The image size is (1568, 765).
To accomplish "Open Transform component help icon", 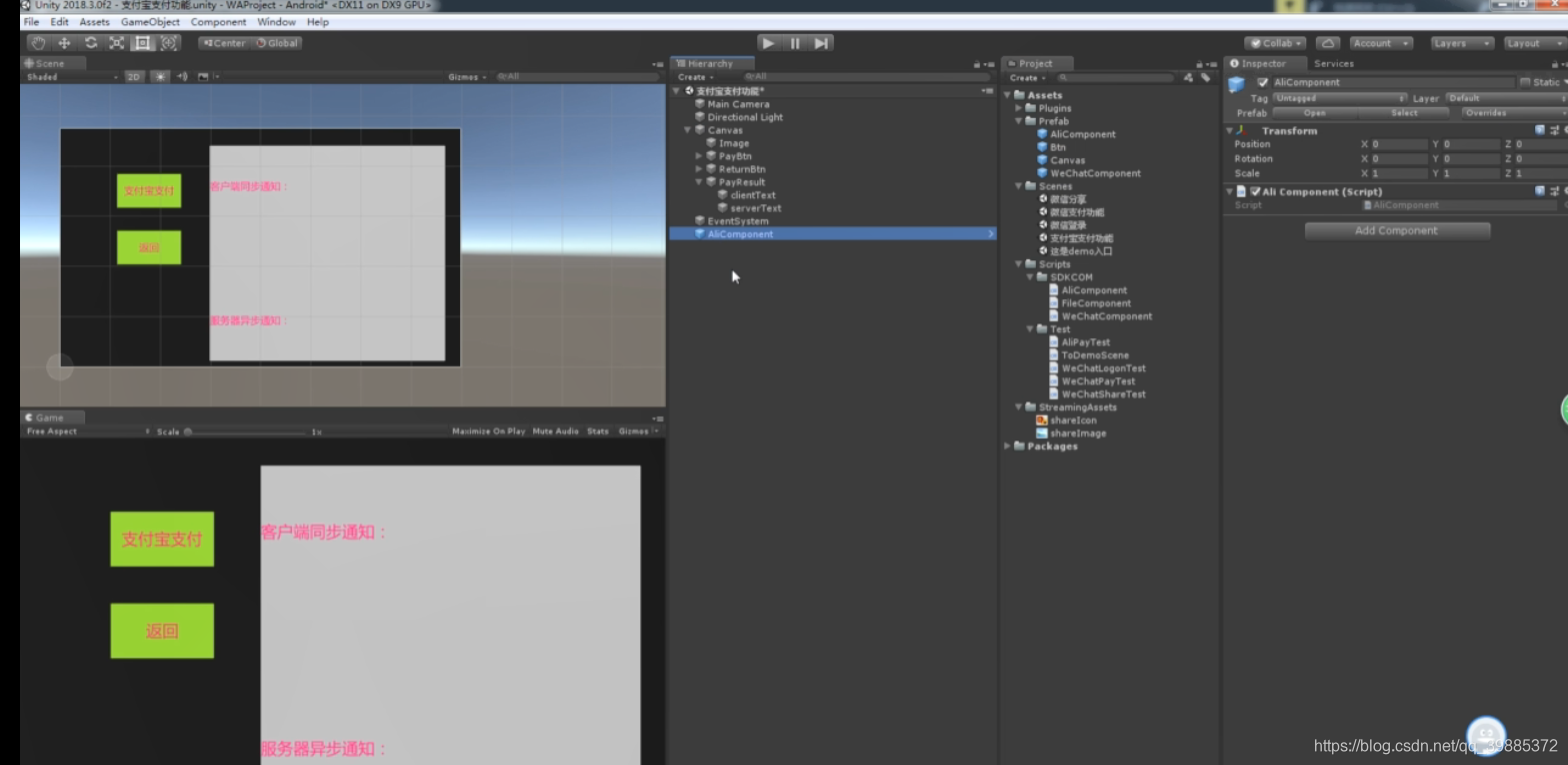I will pyautogui.click(x=1540, y=130).
